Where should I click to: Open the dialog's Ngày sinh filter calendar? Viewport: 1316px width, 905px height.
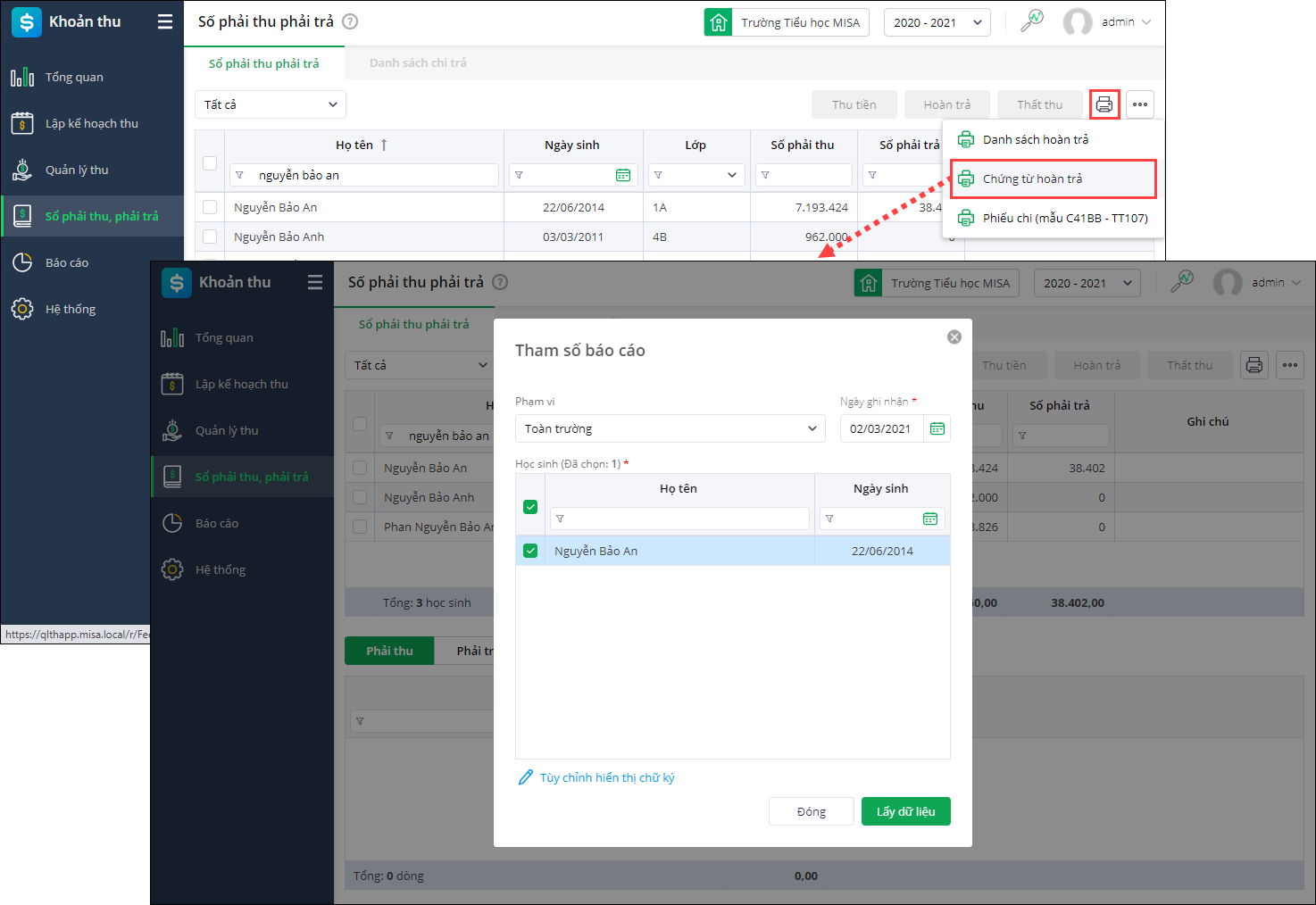930,519
